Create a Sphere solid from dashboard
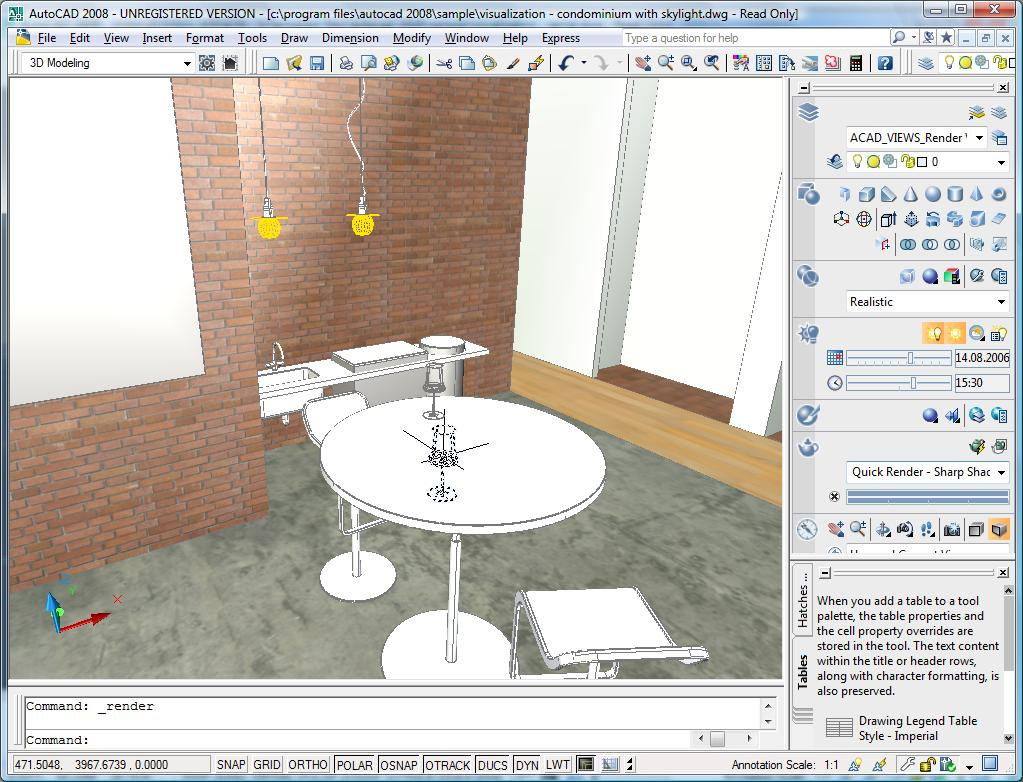Viewport: 1023px width, 782px height. click(x=933, y=194)
